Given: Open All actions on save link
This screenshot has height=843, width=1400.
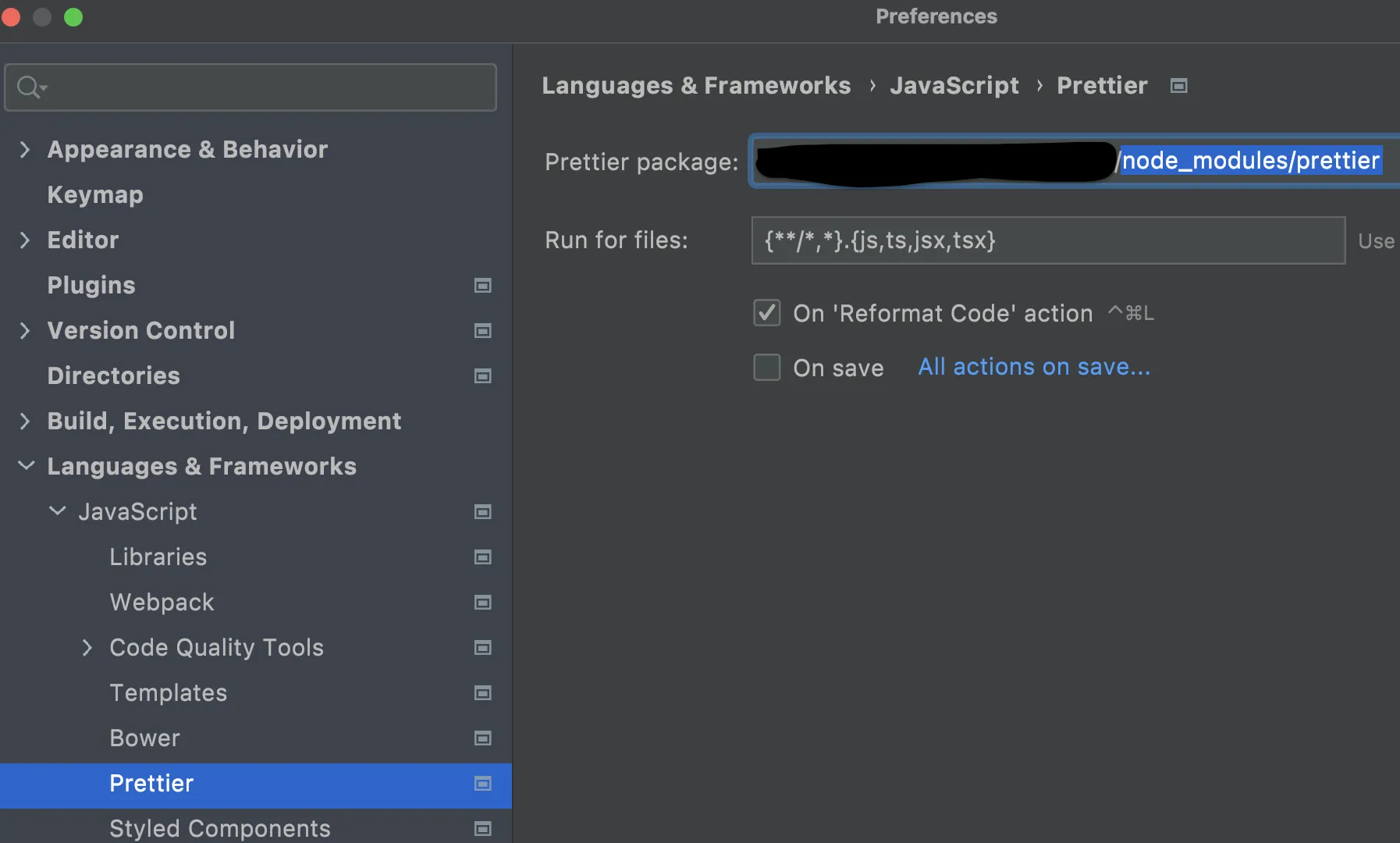Looking at the screenshot, I should 1034,367.
